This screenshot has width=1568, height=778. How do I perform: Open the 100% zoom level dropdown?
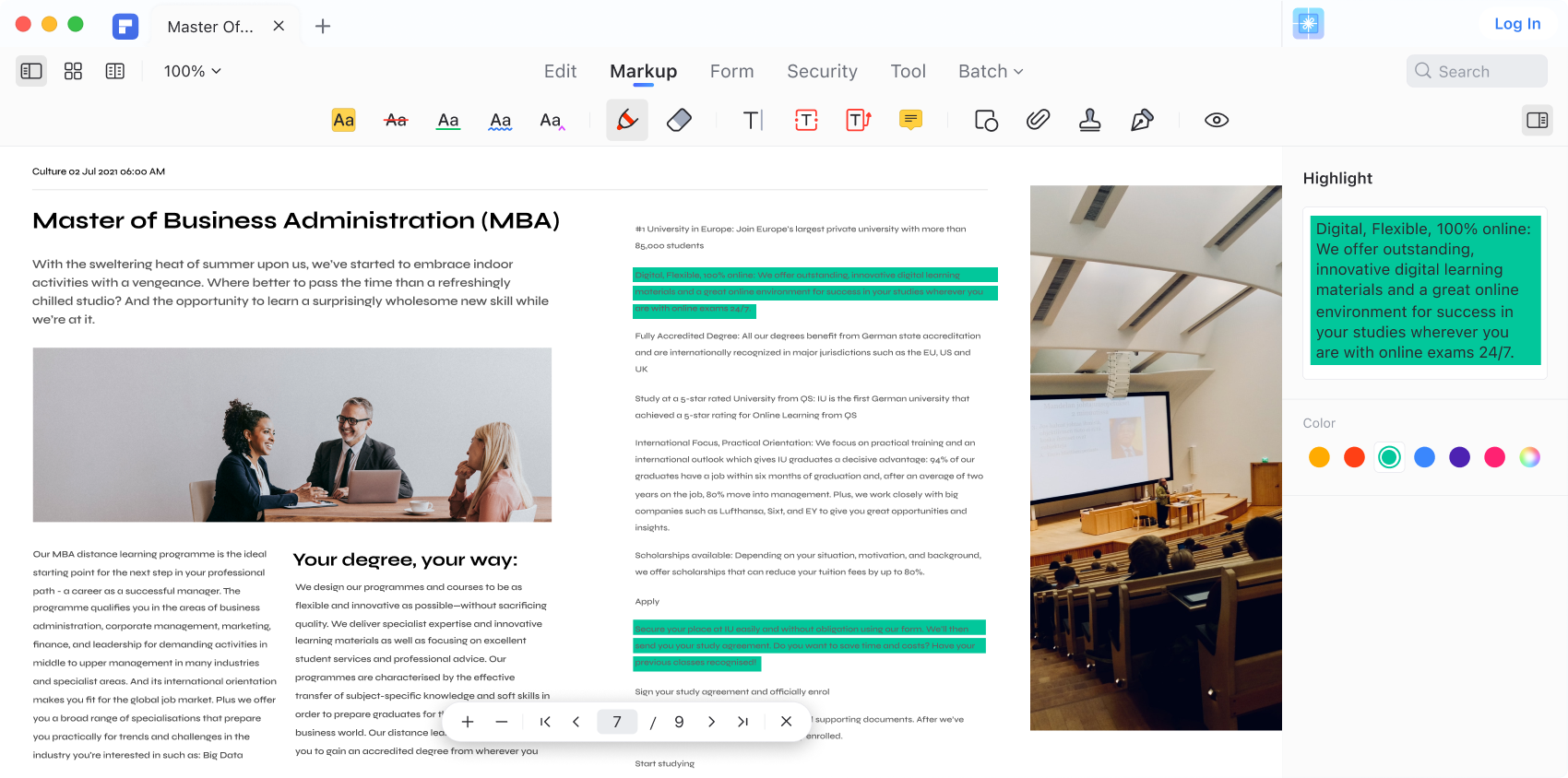[x=192, y=71]
